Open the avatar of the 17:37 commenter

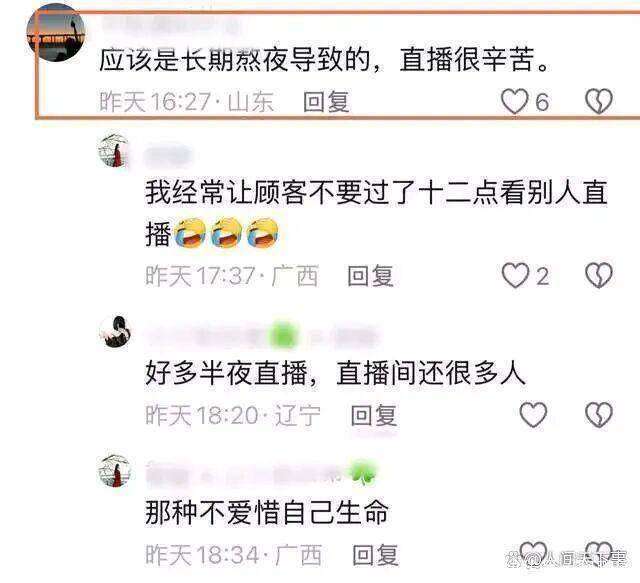[x=114, y=150]
